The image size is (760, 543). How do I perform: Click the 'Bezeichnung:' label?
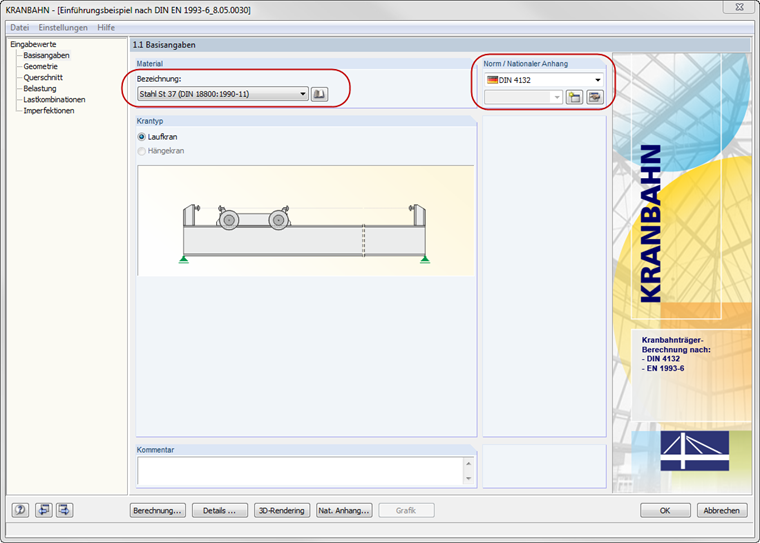(159, 79)
